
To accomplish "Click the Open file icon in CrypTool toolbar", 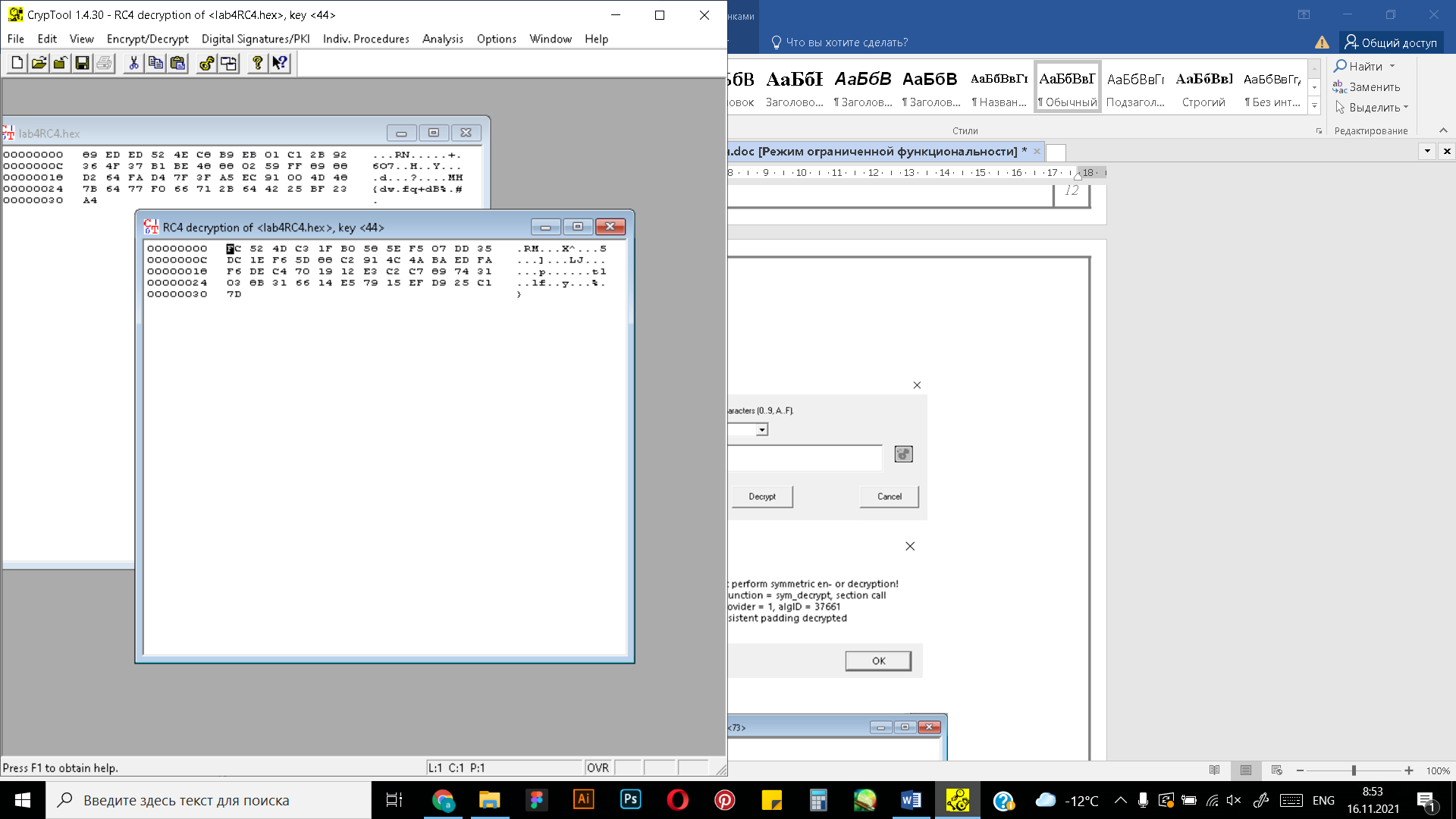I will coord(39,63).
